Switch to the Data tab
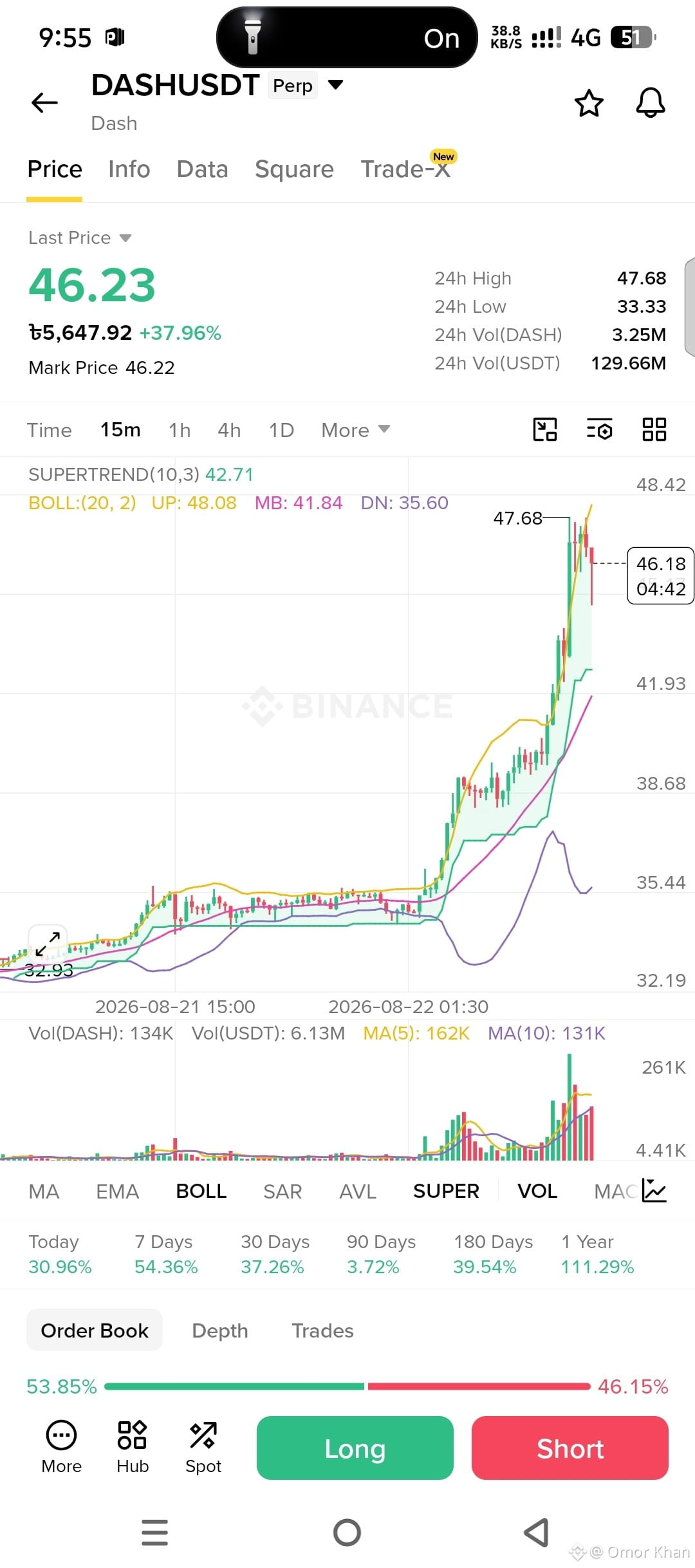 click(x=202, y=169)
